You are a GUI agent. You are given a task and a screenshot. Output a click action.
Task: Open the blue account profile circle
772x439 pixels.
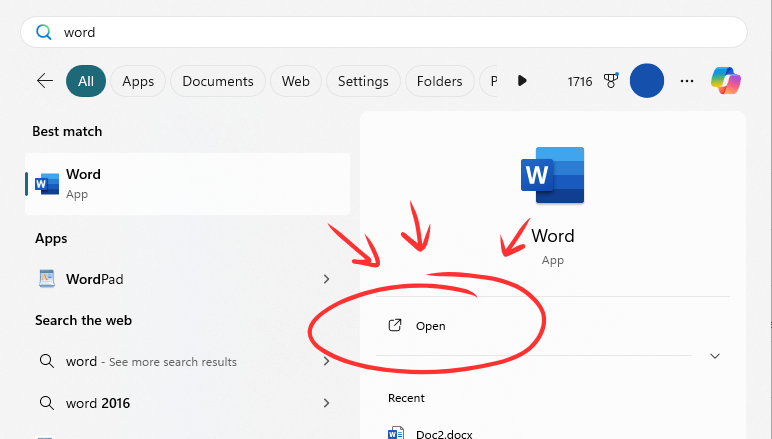(x=646, y=81)
